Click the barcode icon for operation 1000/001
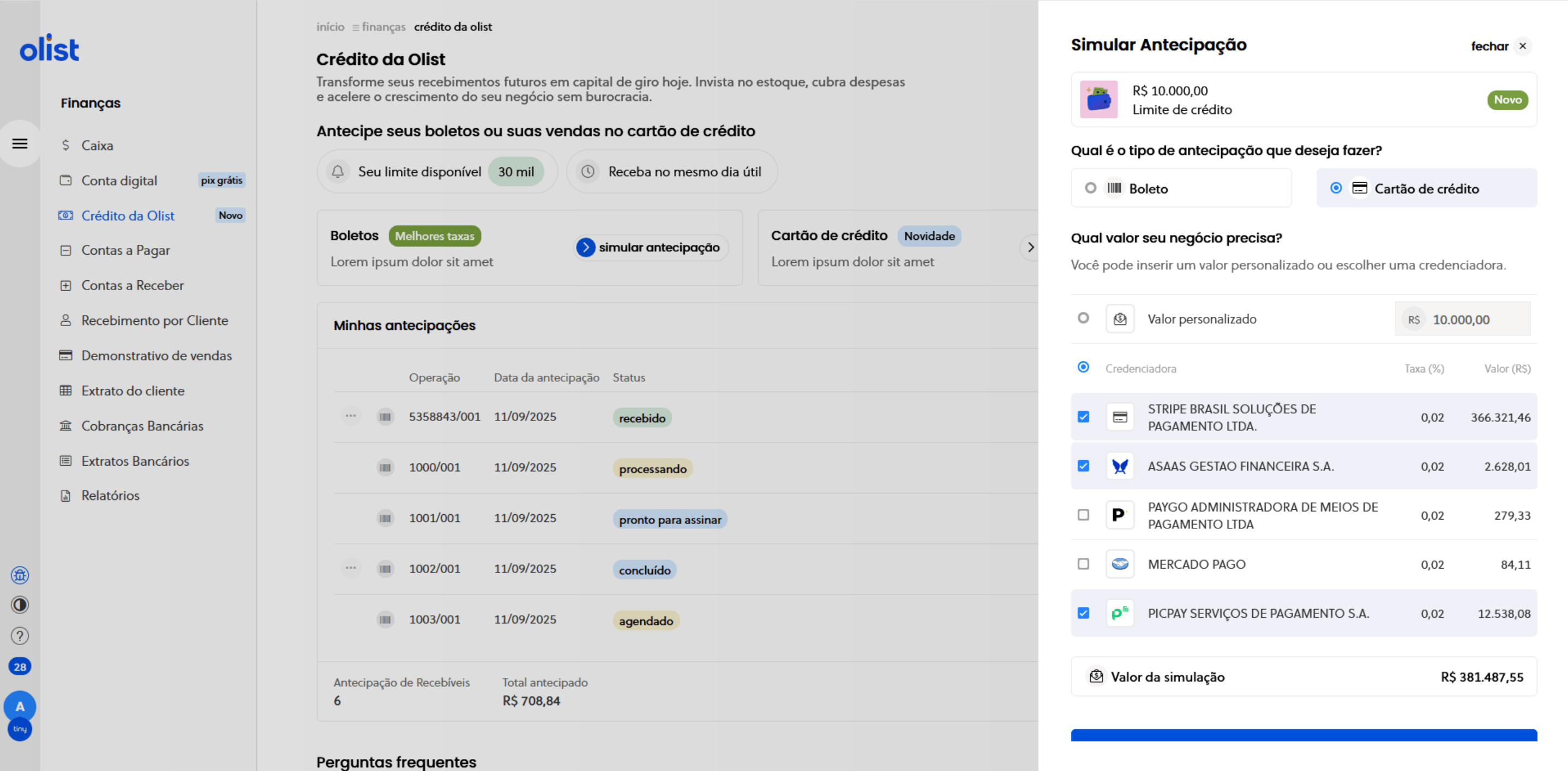This screenshot has height=771, width=1568. point(385,467)
